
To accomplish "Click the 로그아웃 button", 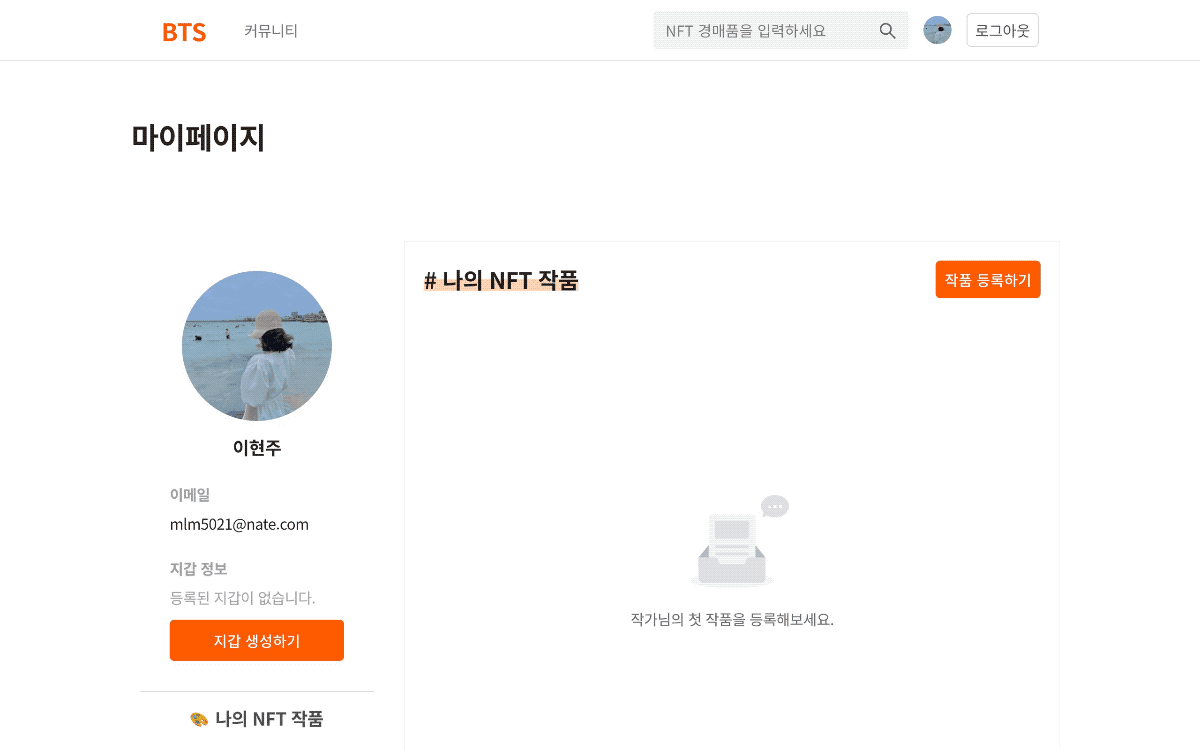I will click(x=1003, y=30).
